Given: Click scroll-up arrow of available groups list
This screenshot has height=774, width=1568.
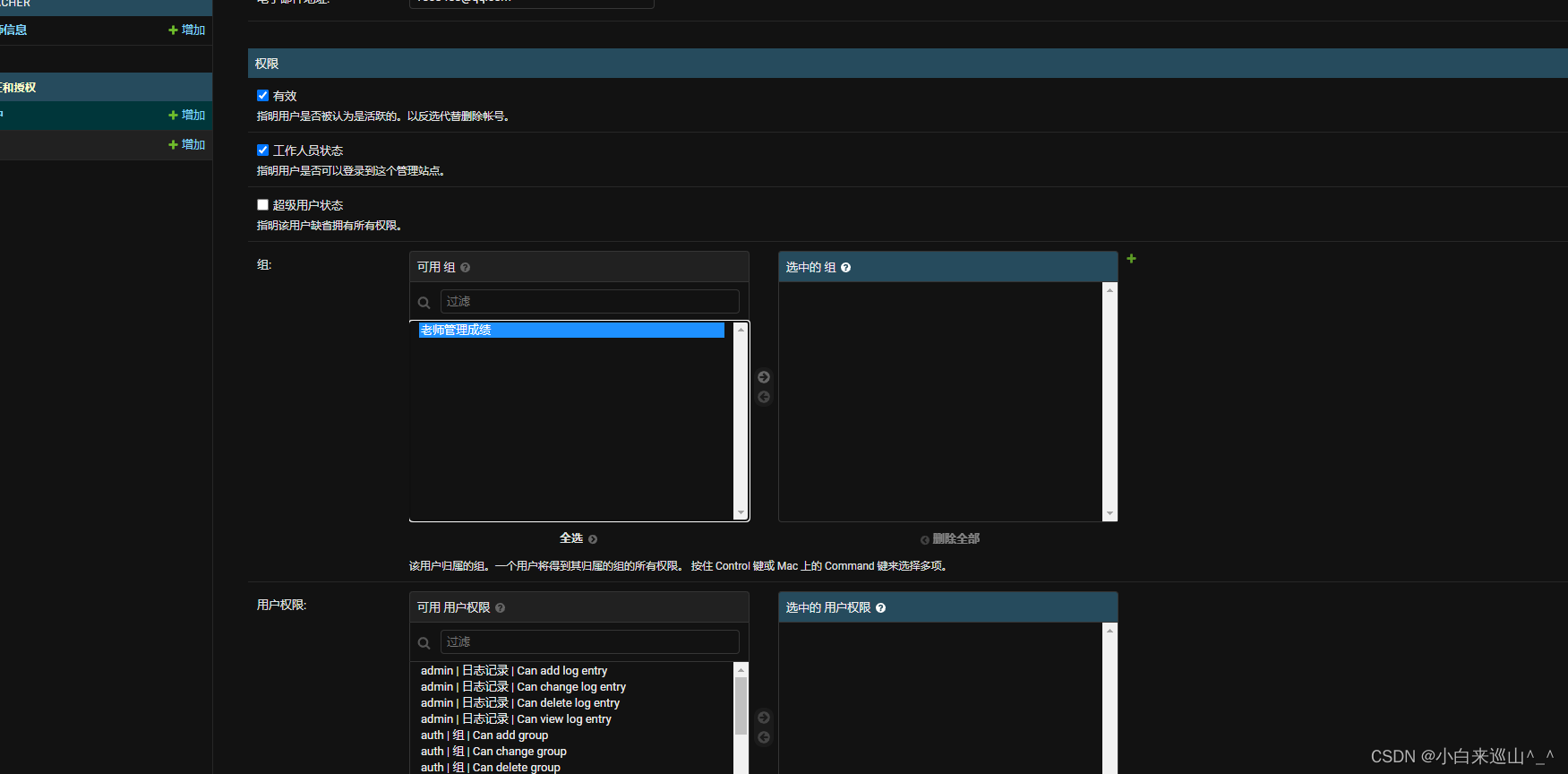Looking at the screenshot, I should (x=741, y=329).
